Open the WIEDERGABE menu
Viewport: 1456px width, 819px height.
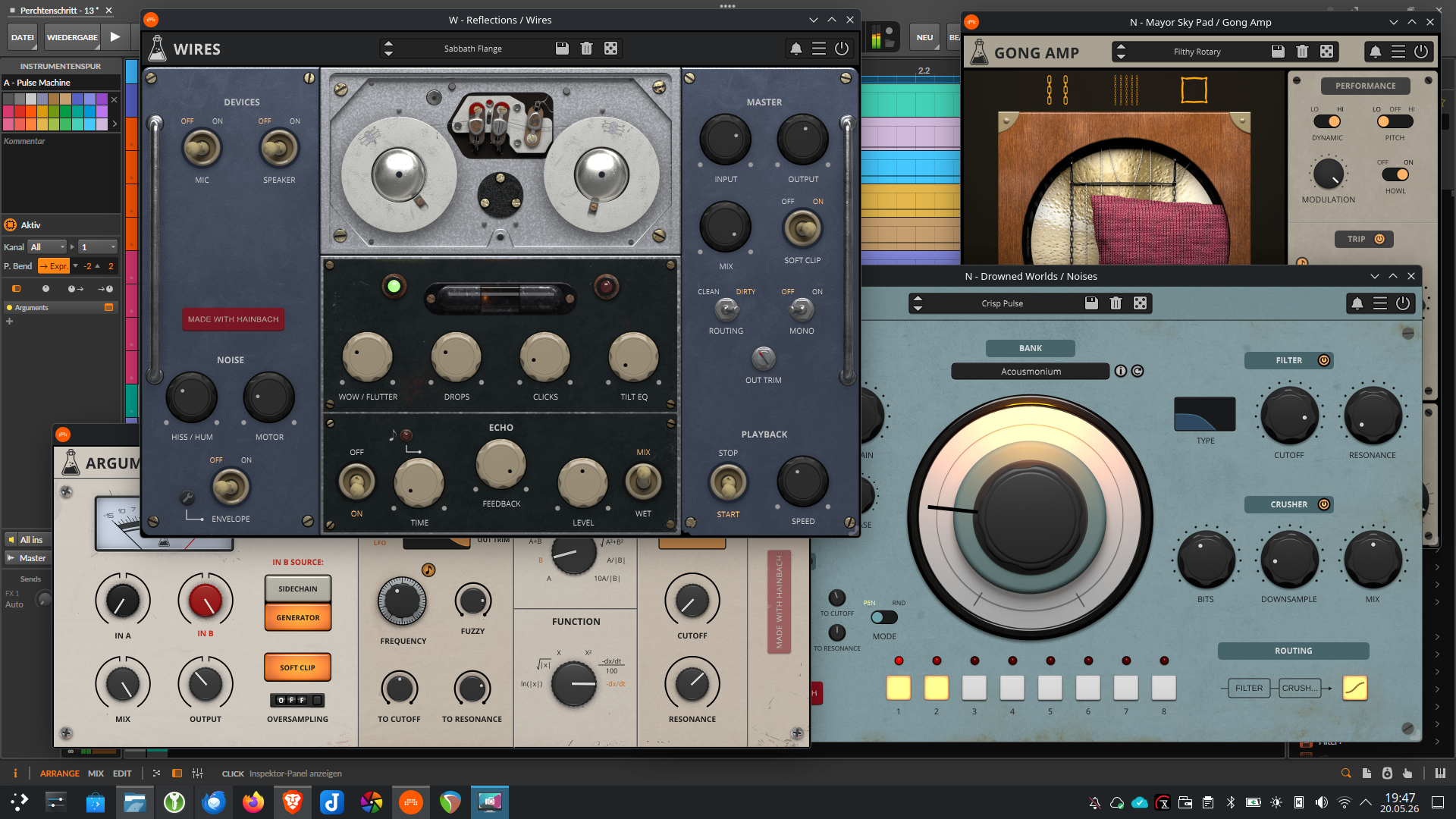(x=72, y=37)
